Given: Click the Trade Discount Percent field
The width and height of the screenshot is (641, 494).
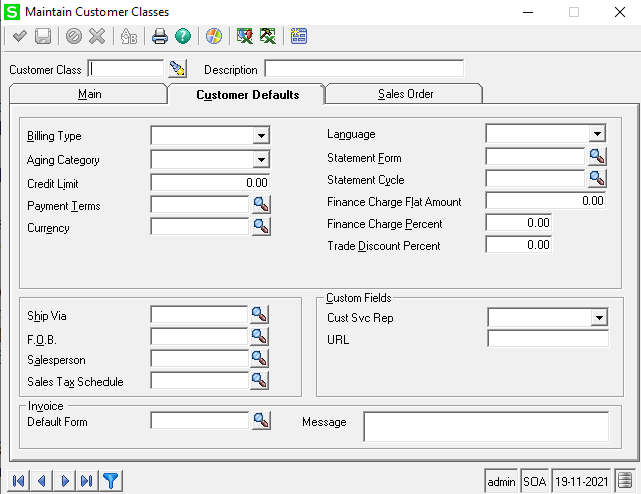Looking at the screenshot, I should [x=519, y=245].
